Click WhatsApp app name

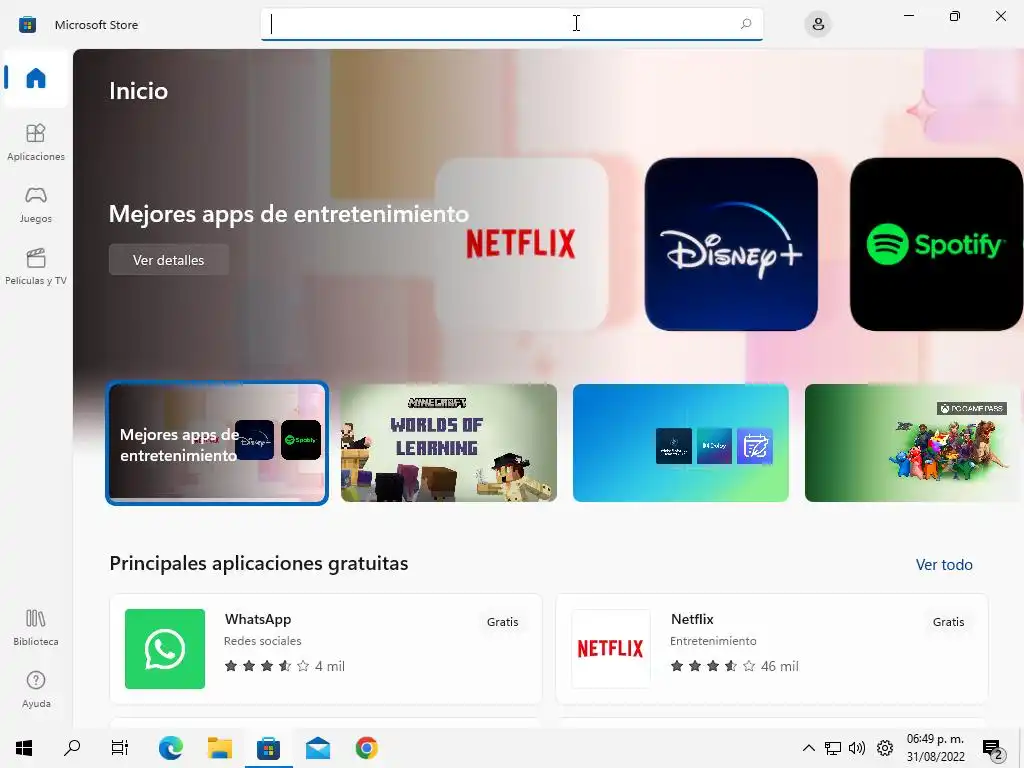(x=258, y=619)
